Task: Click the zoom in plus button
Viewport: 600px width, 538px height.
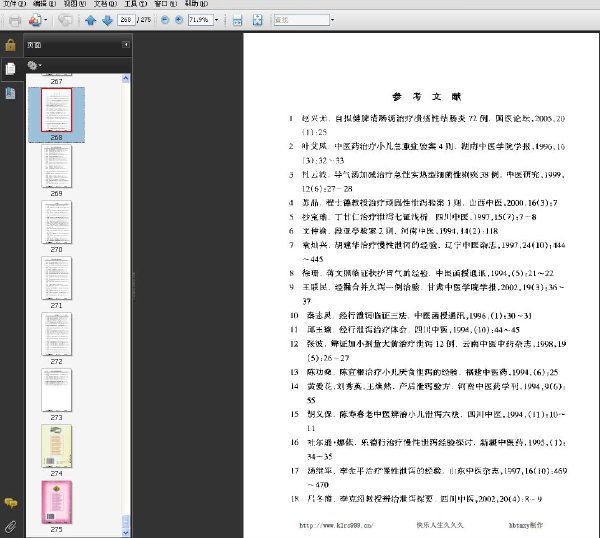Action: pyautogui.click(x=179, y=20)
